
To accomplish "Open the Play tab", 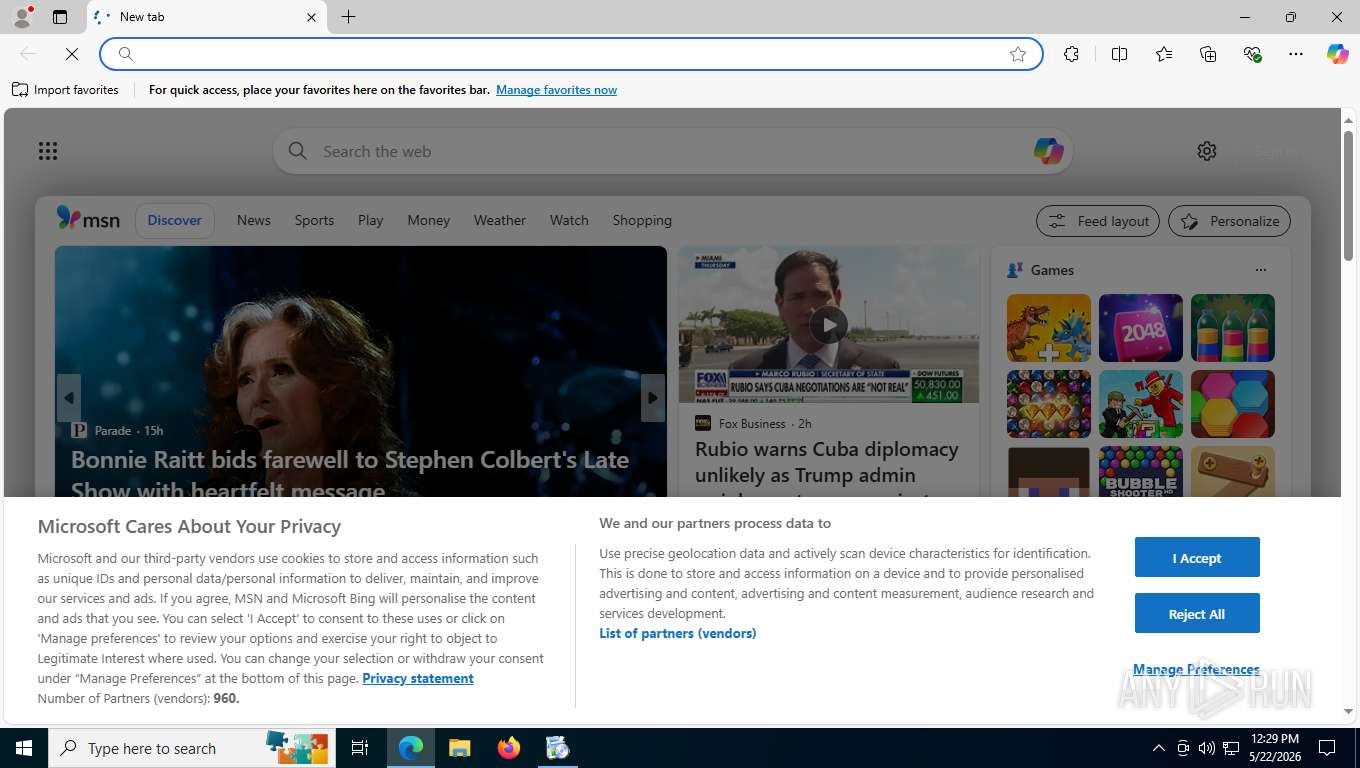I will click(x=371, y=220).
